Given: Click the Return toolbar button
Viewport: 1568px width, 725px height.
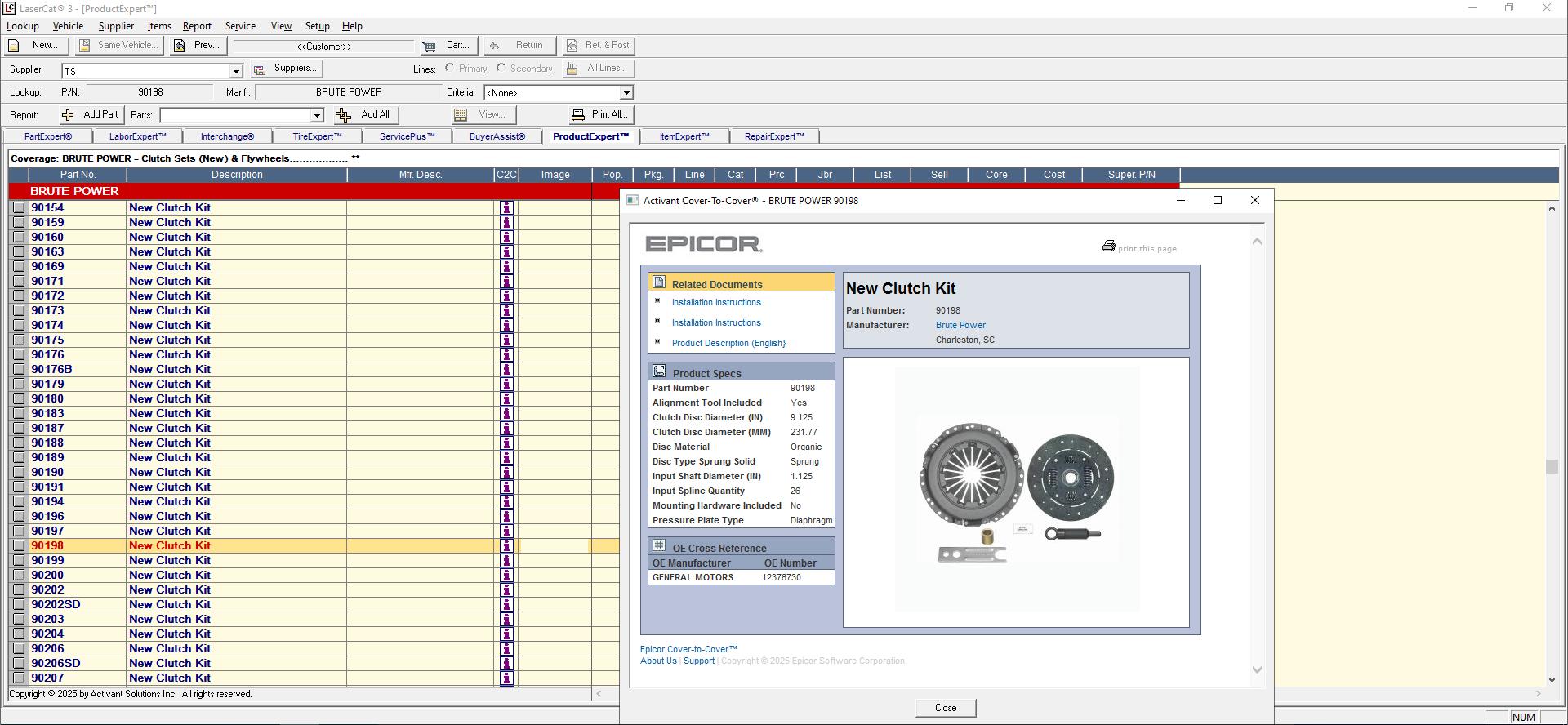Looking at the screenshot, I should tap(519, 46).
